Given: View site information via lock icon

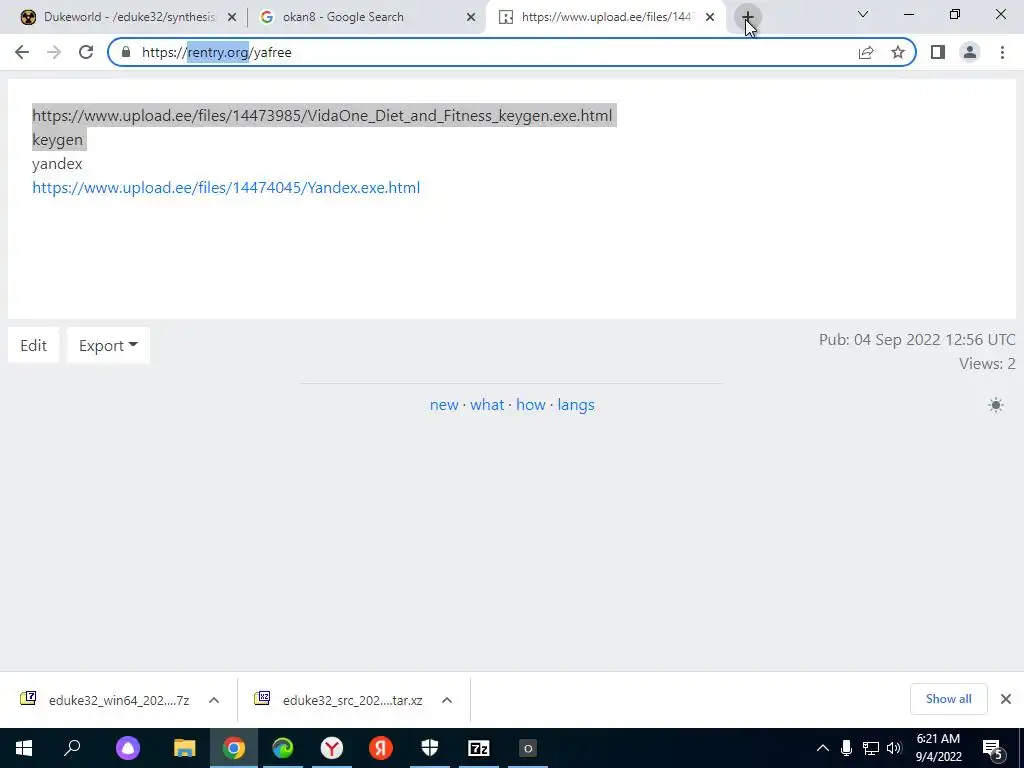Looking at the screenshot, I should pos(126,52).
